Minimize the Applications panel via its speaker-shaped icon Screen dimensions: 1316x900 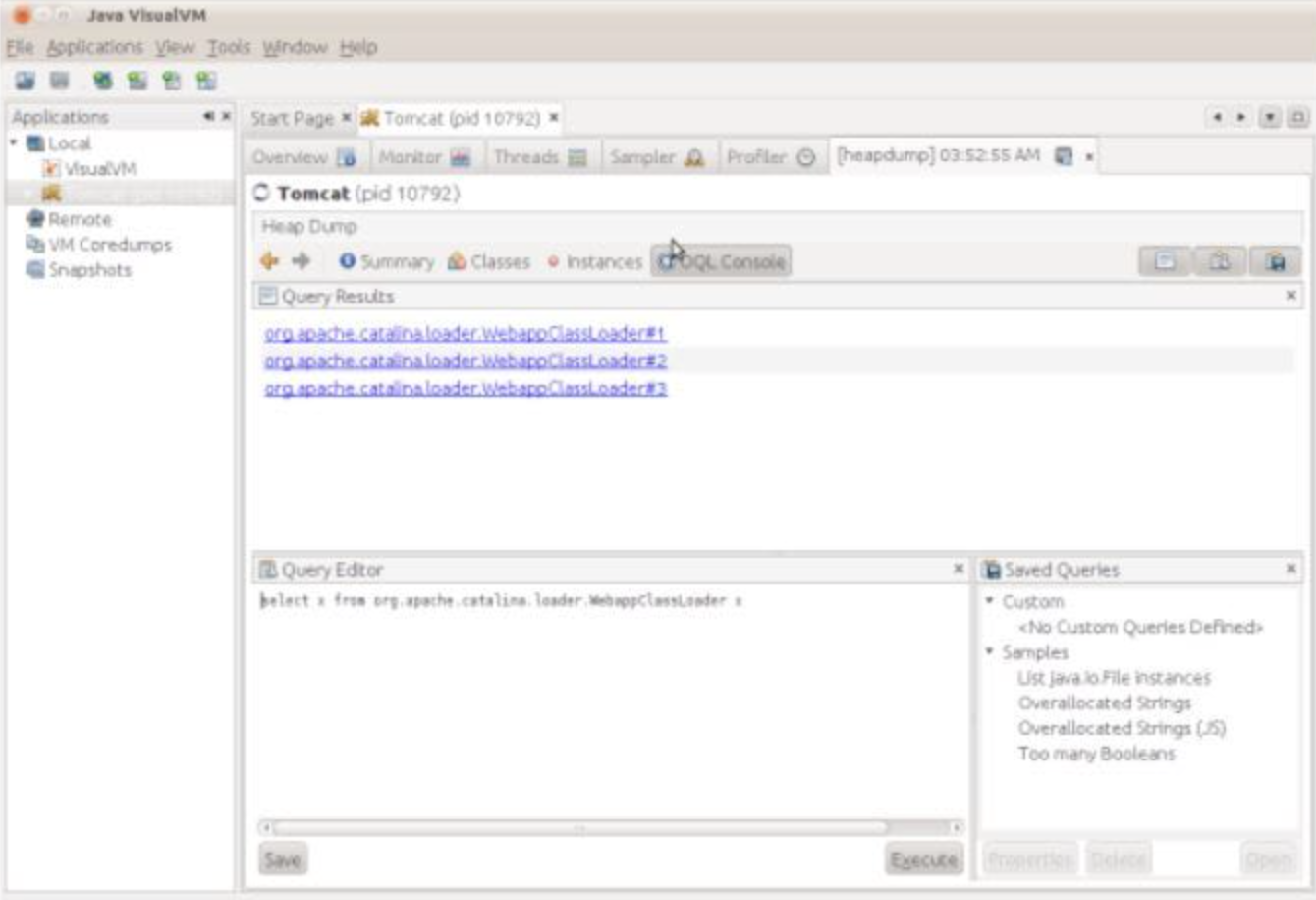(208, 116)
